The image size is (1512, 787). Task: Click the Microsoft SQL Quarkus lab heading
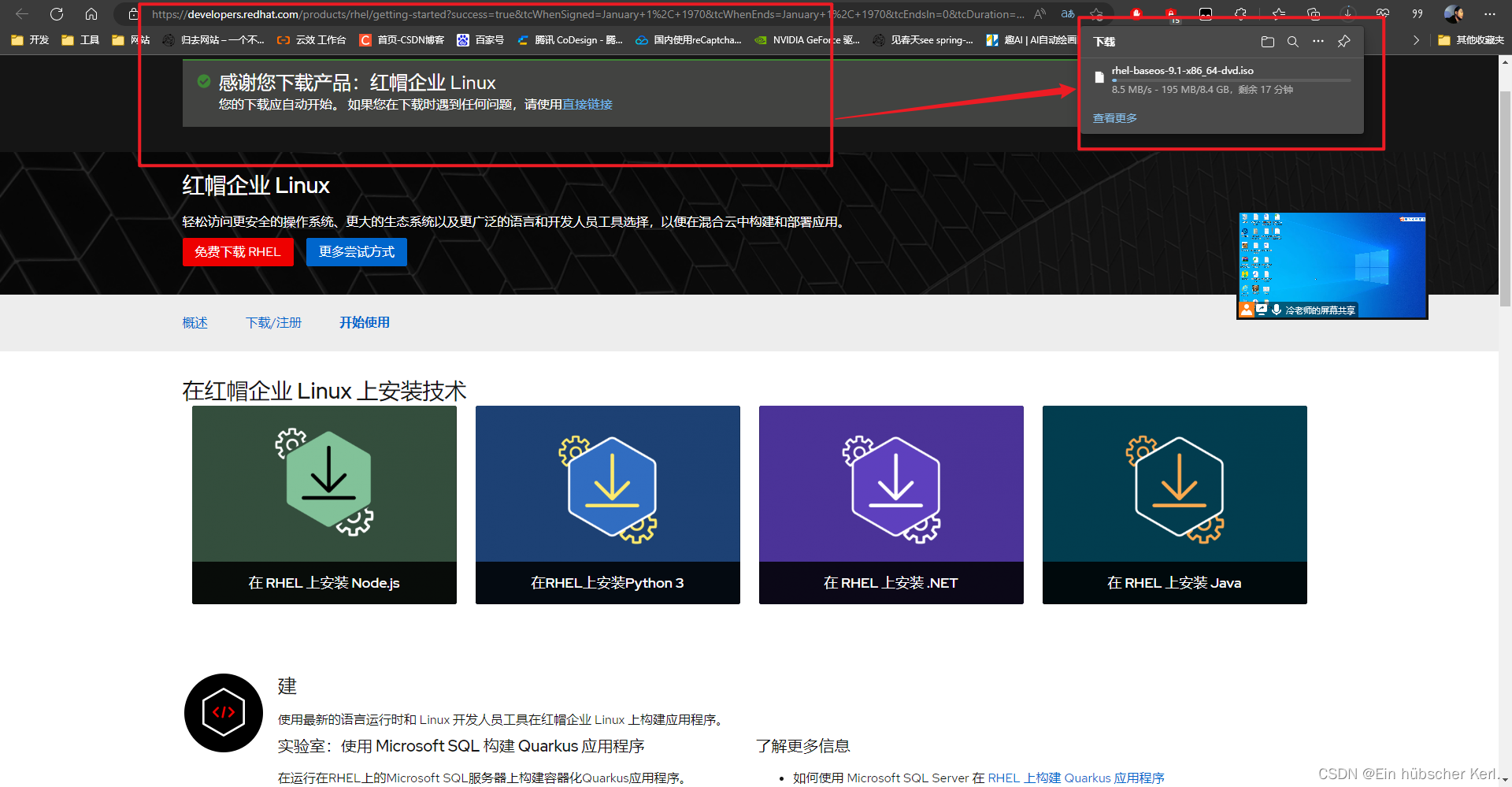(461, 746)
